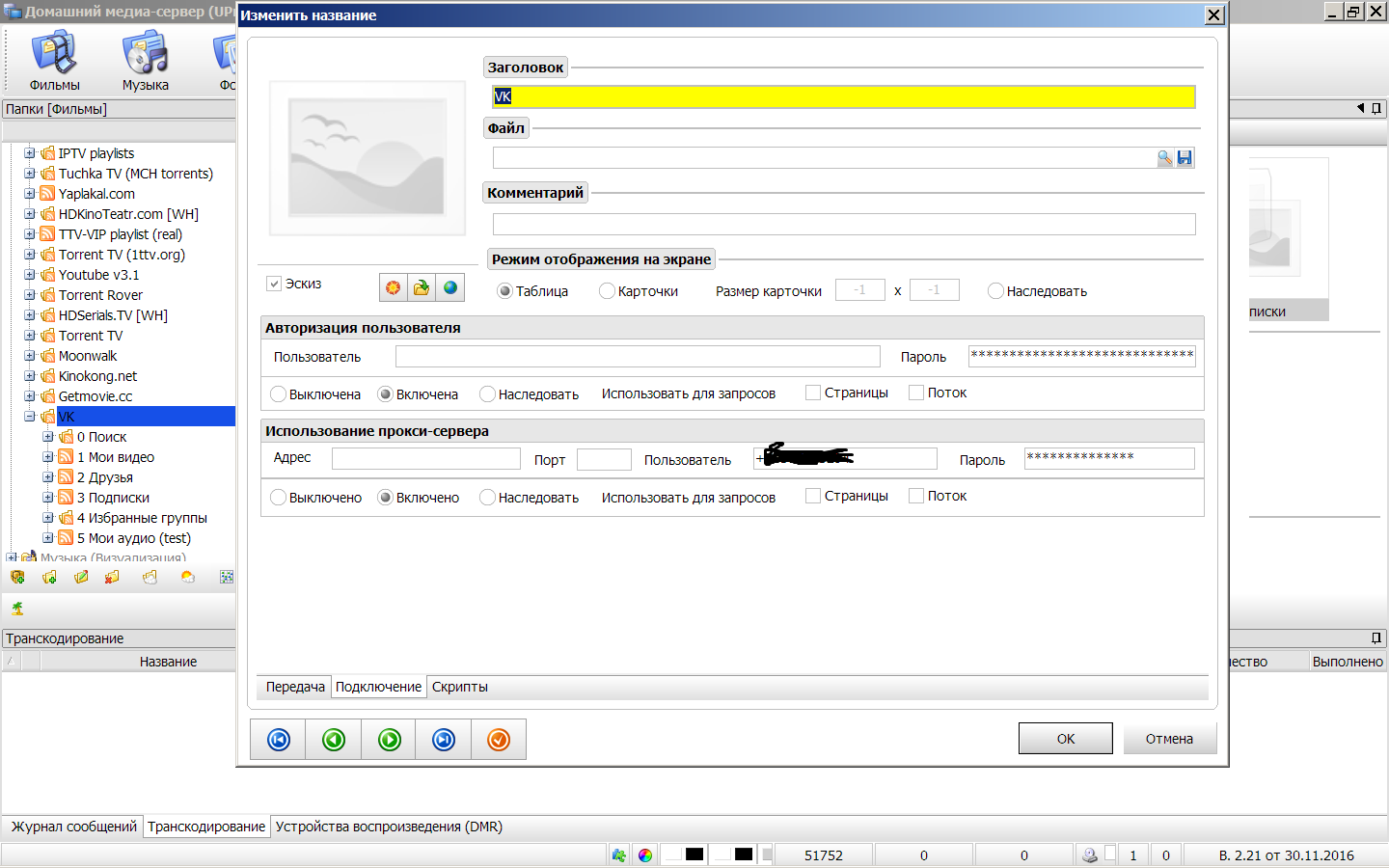
Task: Click the Пользователь field under user authorization
Action: pyautogui.click(x=638, y=357)
